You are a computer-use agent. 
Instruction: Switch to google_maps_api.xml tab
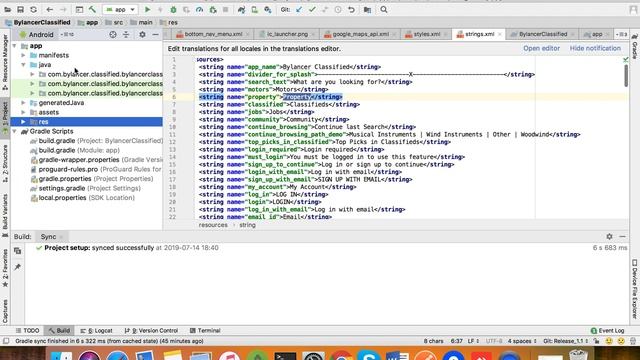click(x=359, y=34)
